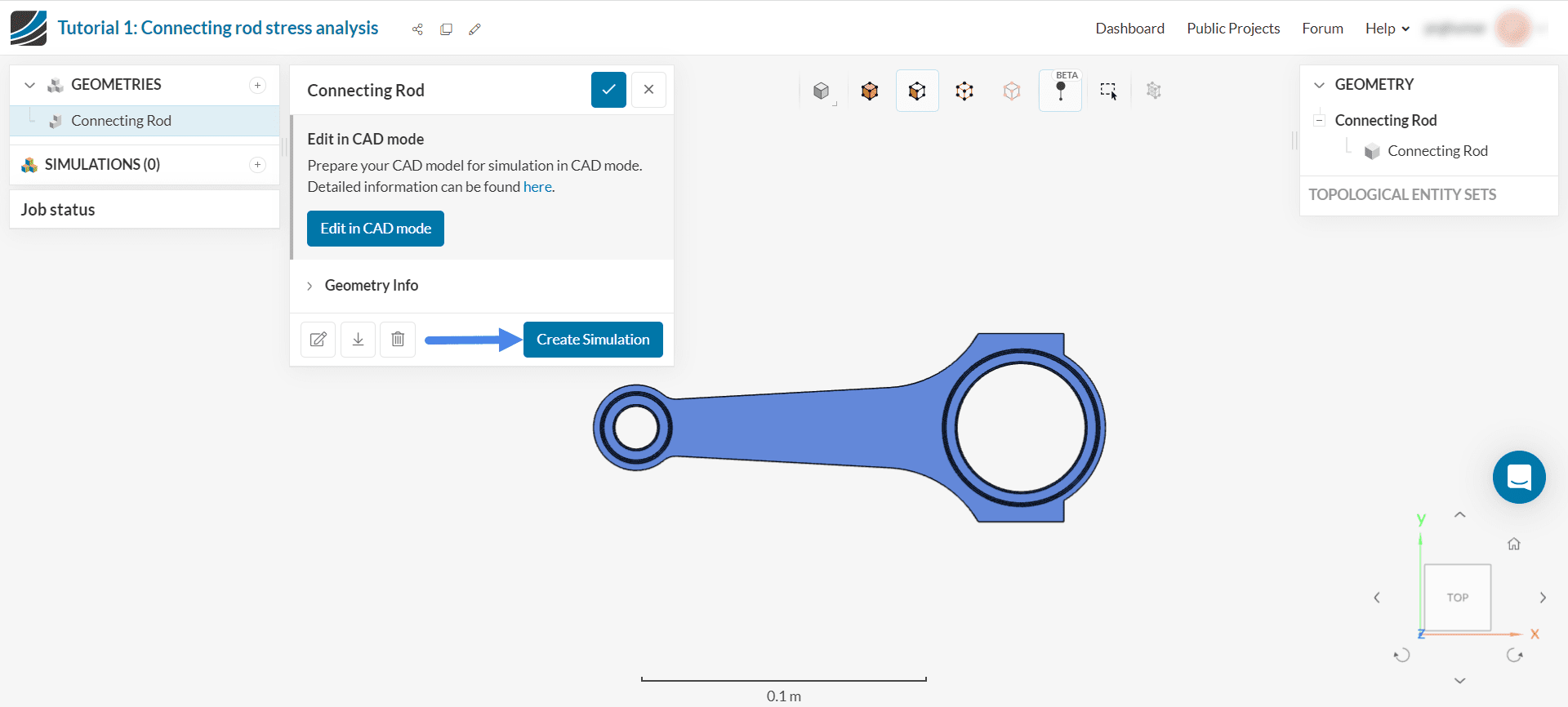The height and width of the screenshot is (707, 1568).
Task: Expand the Geometry Info section
Action: [x=371, y=286]
